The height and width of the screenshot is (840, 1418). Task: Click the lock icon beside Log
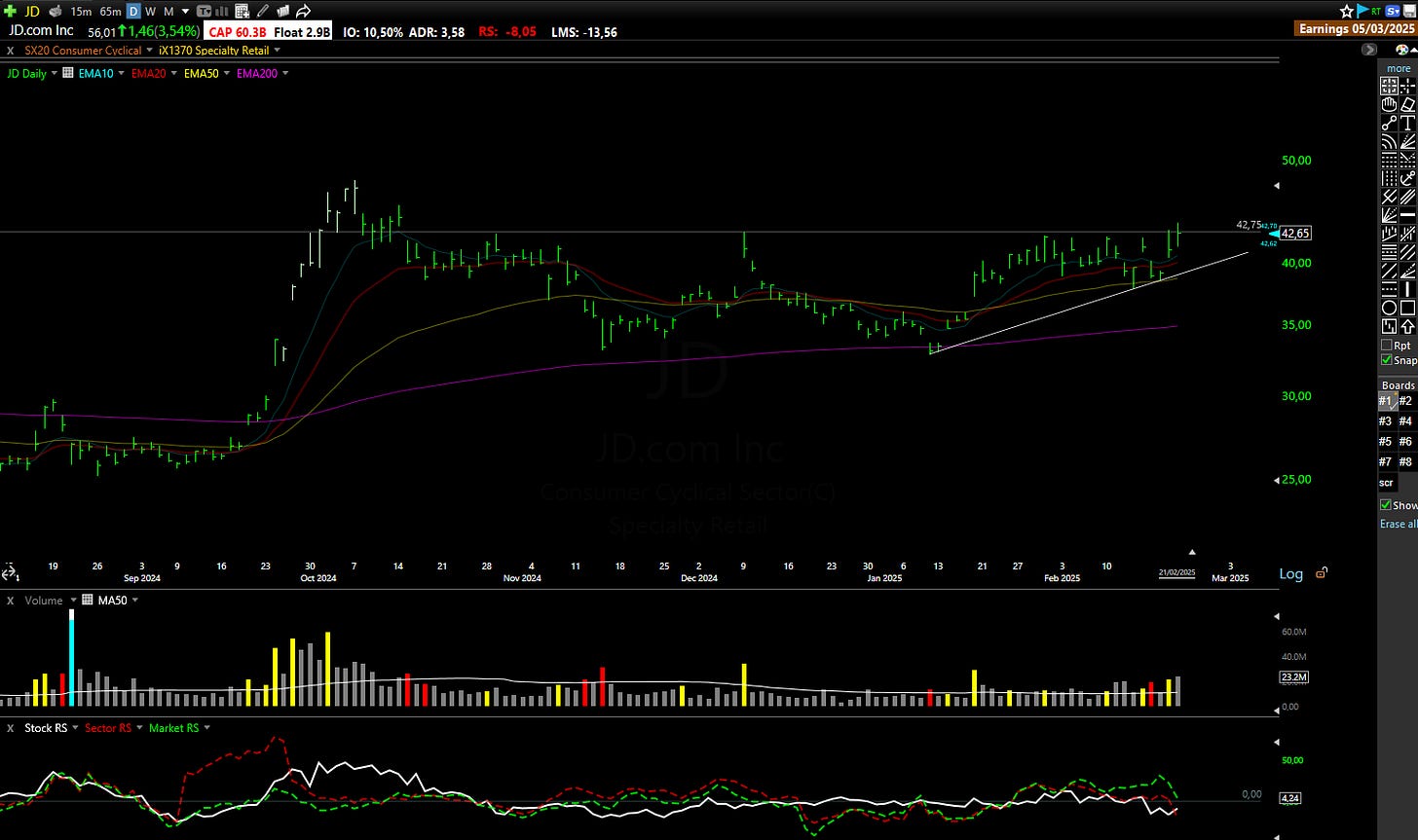pyautogui.click(x=1321, y=573)
